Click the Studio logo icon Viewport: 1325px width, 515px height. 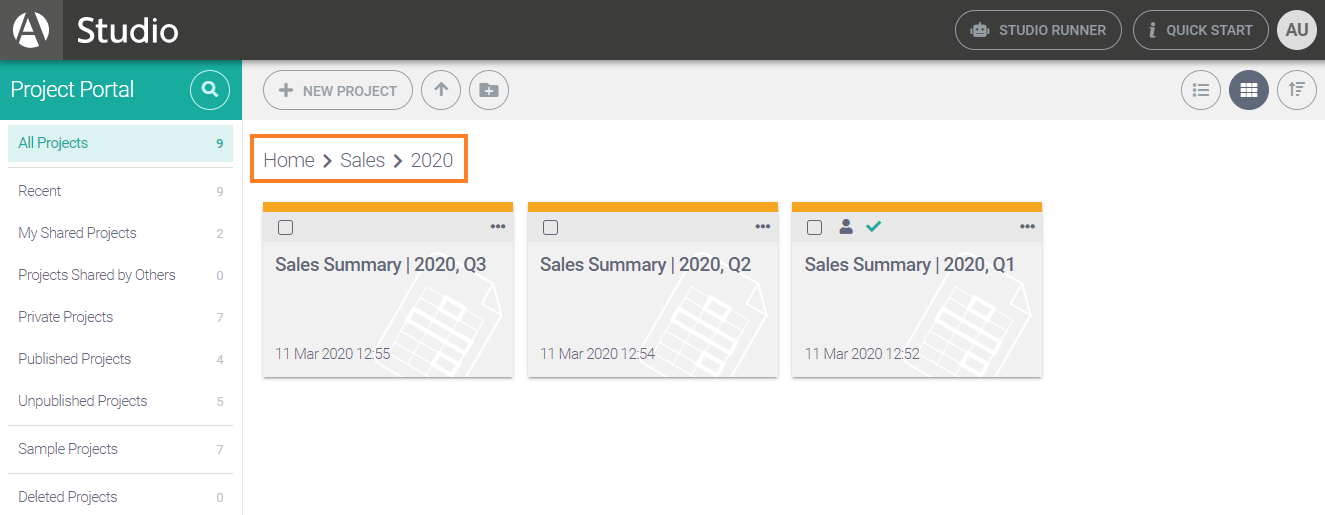[x=31, y=30]
